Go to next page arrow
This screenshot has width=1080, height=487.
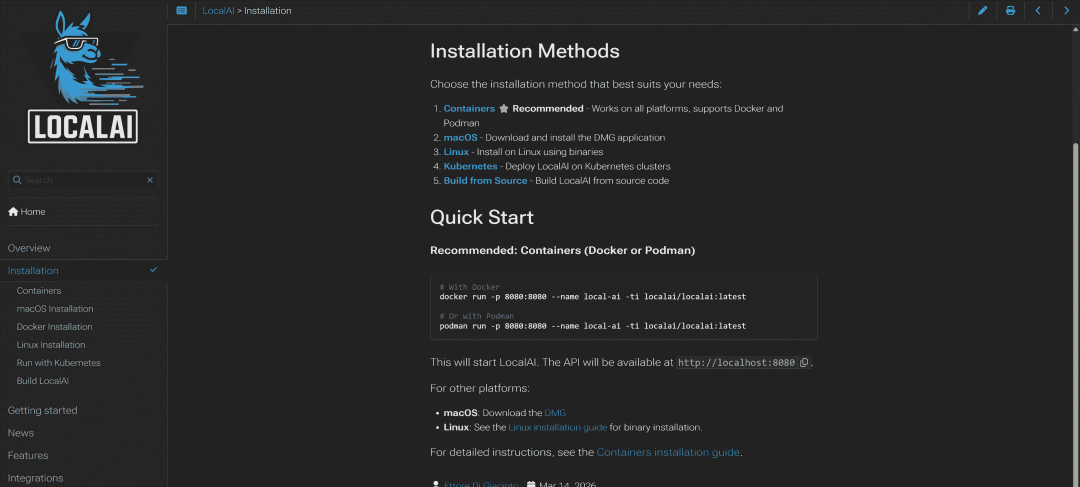pyautogui.click(x=1067, y=10)
